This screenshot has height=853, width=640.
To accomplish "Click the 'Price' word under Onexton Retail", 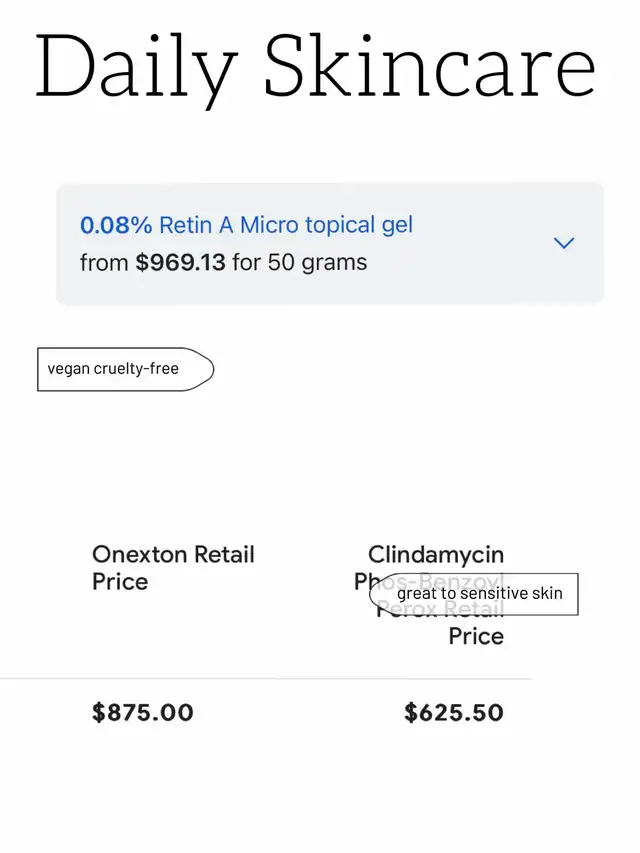I will 120,582.
